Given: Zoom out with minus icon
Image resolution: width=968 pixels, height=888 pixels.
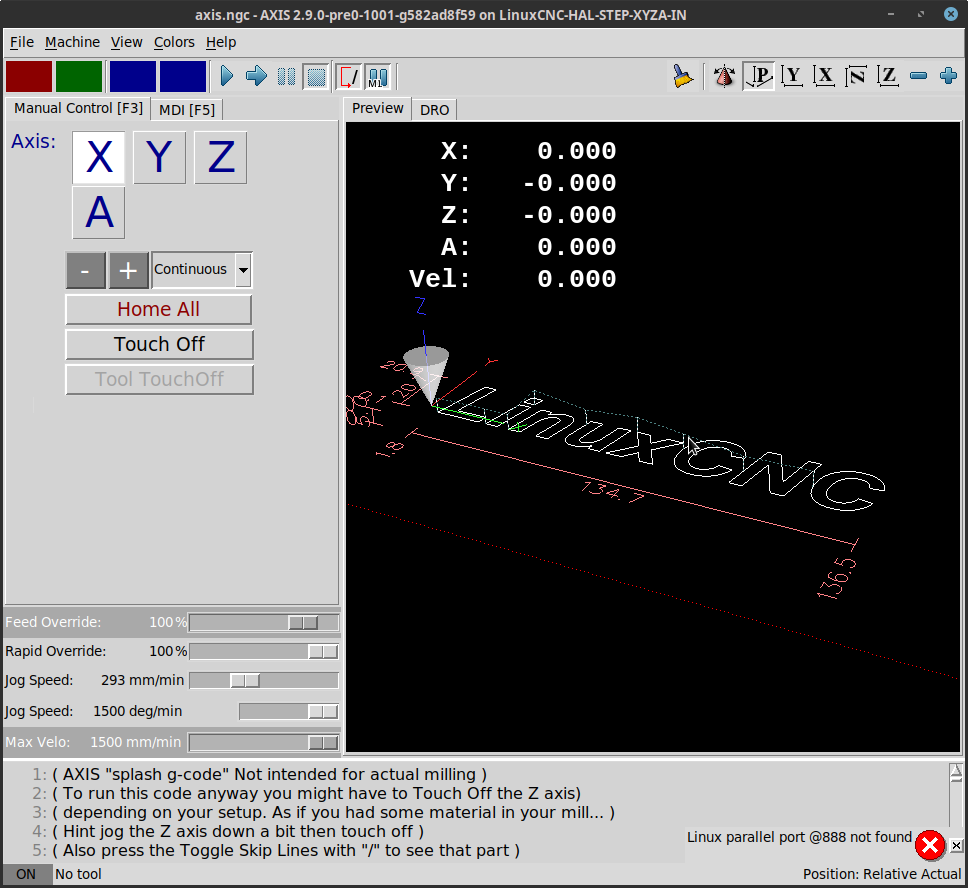Looking at the screenshot, I should click(x=919, y=76).
